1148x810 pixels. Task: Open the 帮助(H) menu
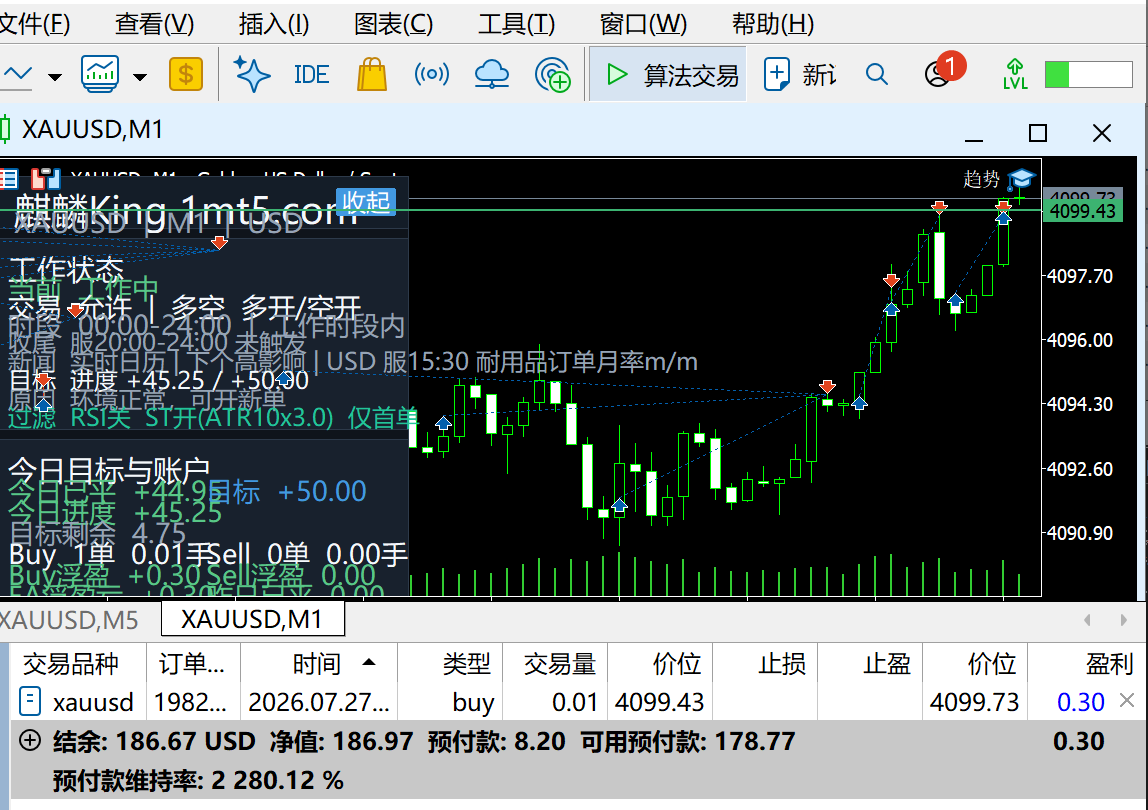click(773, 24)
